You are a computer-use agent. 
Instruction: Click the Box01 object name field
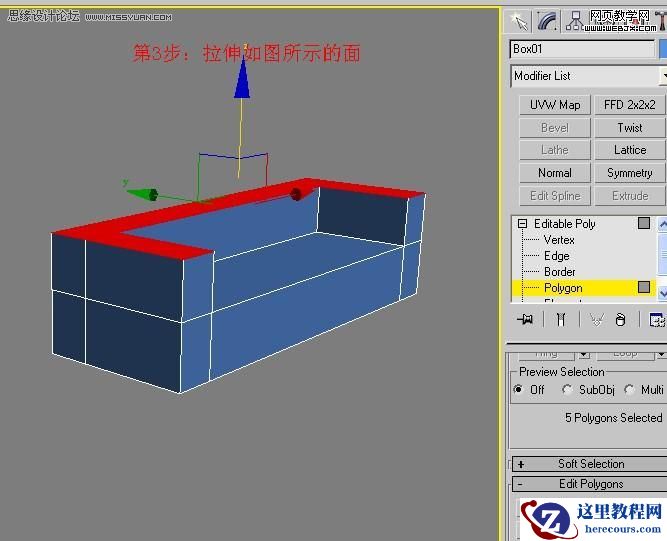(x=582, y=49)
